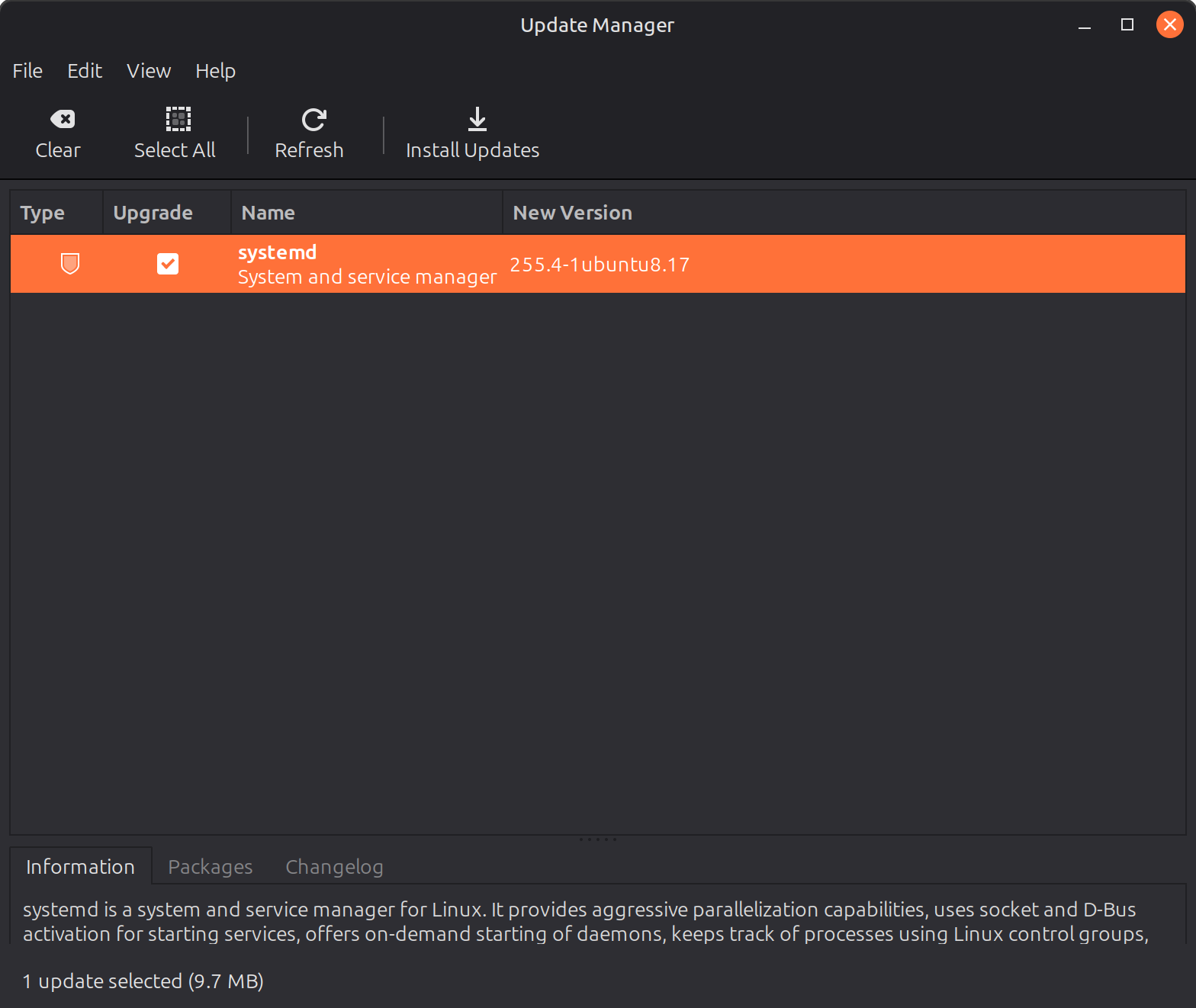1196x1008 pixels.
Task: Click the Select All toolbar icon
Action: pyautogui.click(x=178, y=119)
